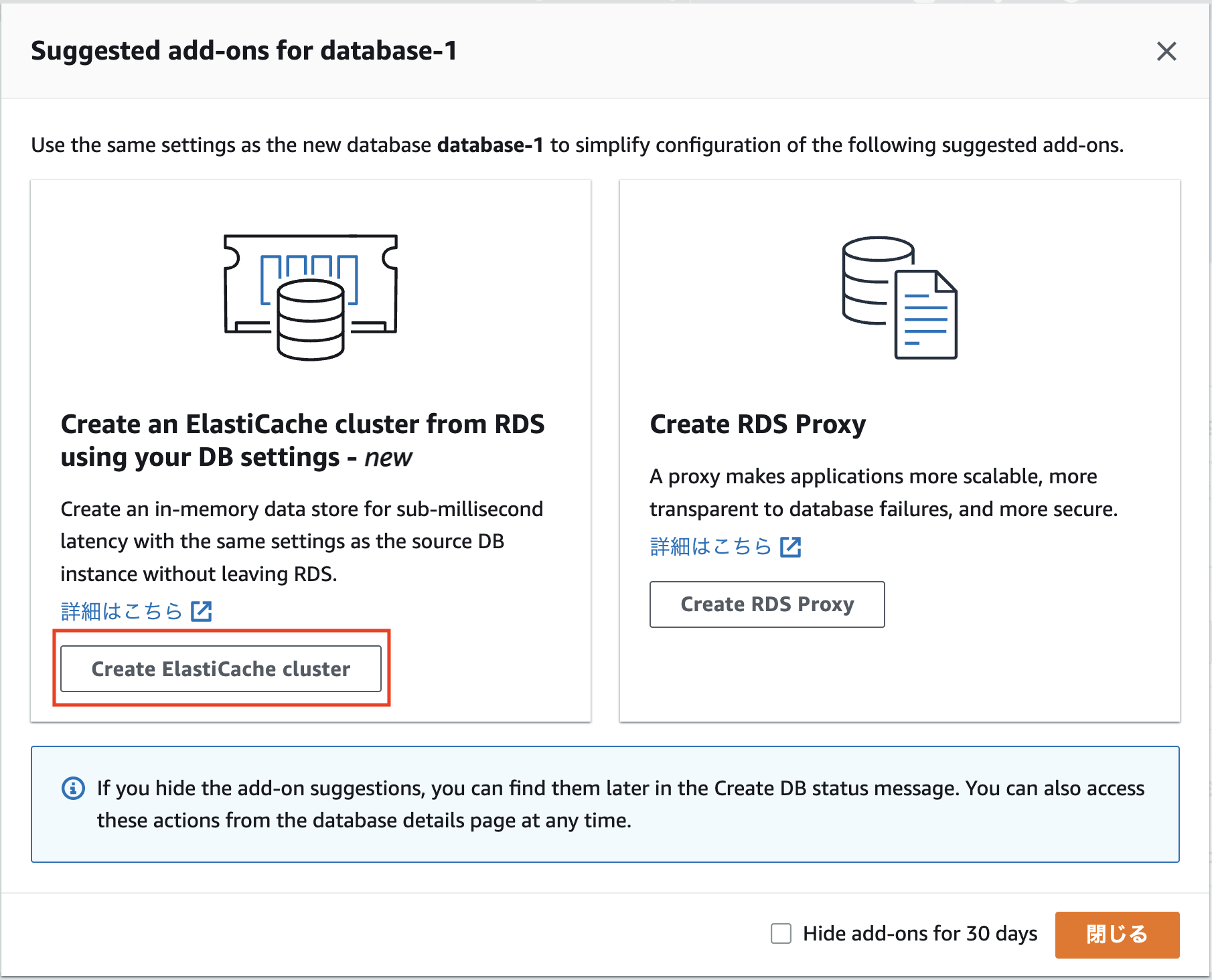Enable the Hide add-ons for 30 days checkbox
Viewport: 1212px width, 980px height.
[x=780, y=933]
